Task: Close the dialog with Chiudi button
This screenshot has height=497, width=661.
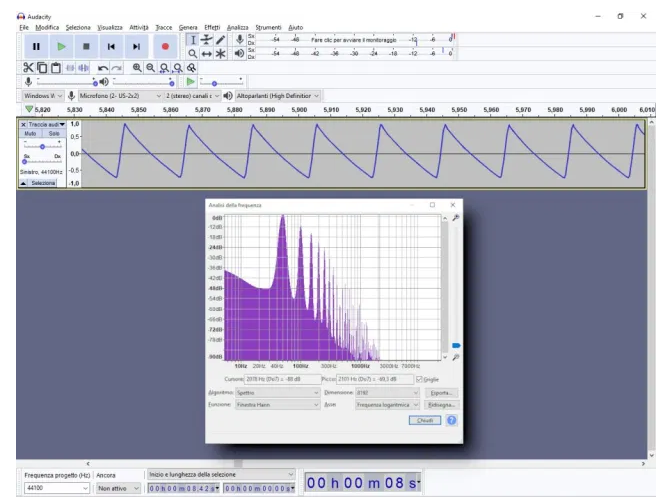Action: point(425,420)
